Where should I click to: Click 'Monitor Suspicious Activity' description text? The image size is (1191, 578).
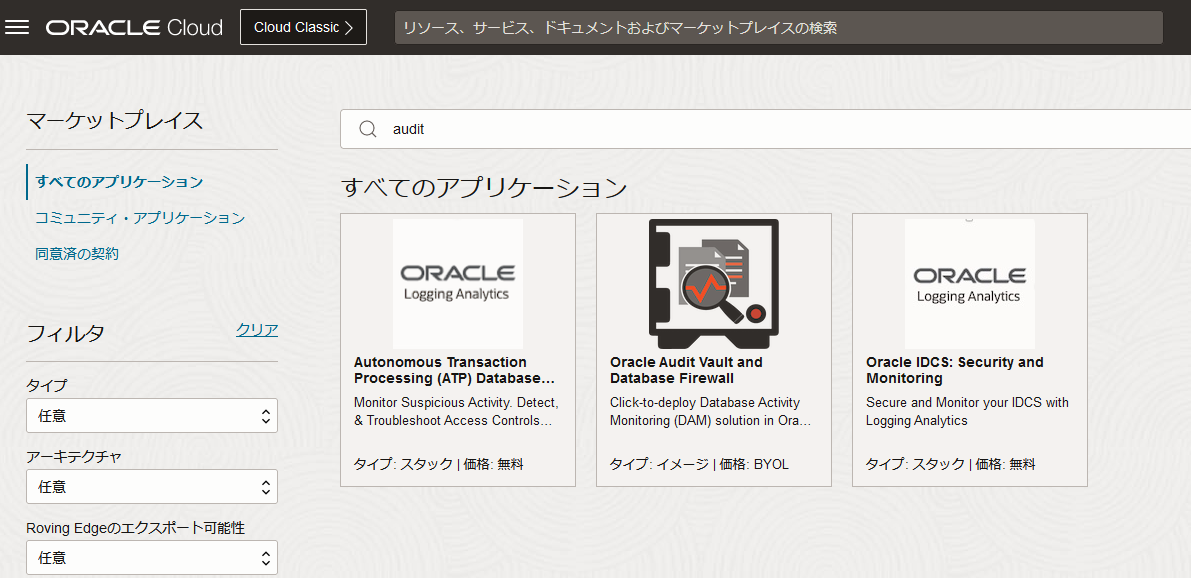pos(456,411)
